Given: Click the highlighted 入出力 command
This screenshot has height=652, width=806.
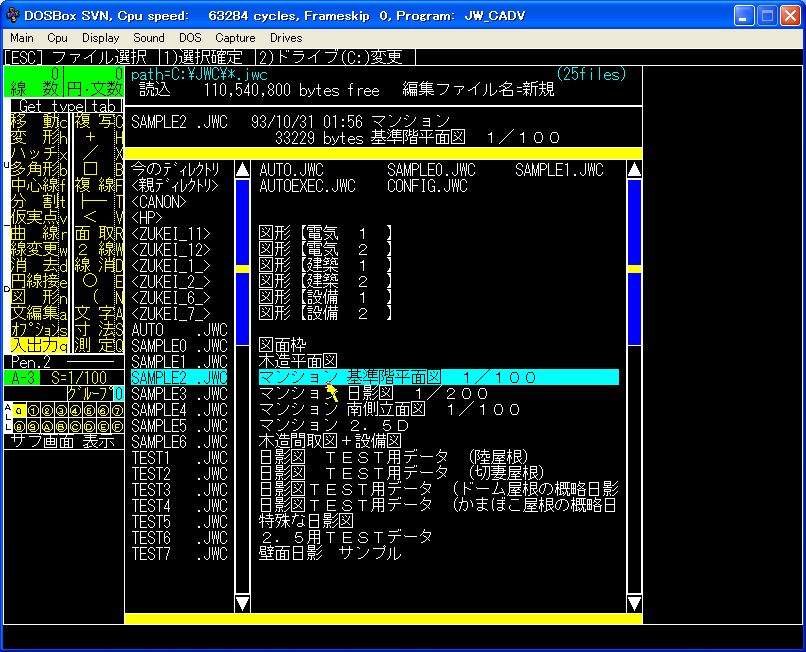Looking at the screenshot, I should tap(33, 345).
